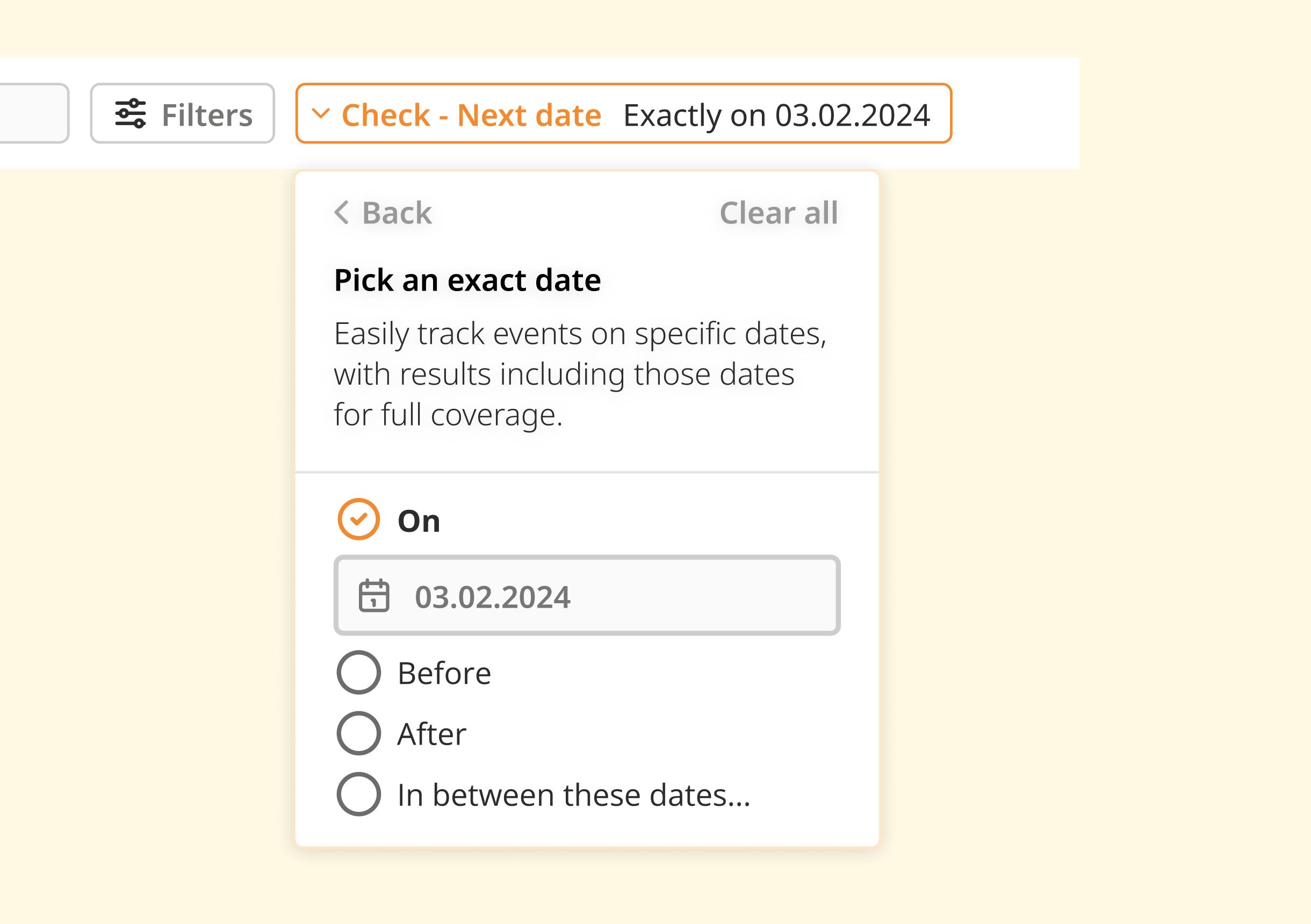Click the Filters sliders icon

pos(130,114)
